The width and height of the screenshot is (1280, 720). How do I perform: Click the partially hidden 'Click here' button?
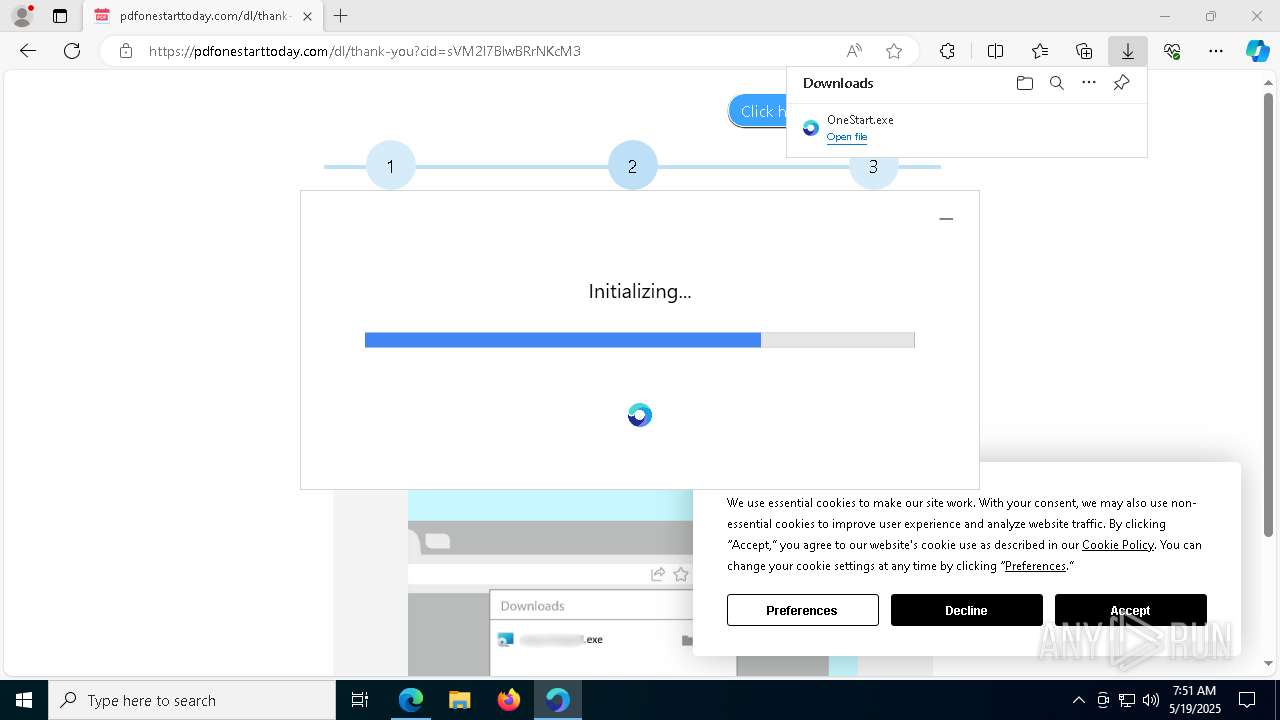point(758,111)
